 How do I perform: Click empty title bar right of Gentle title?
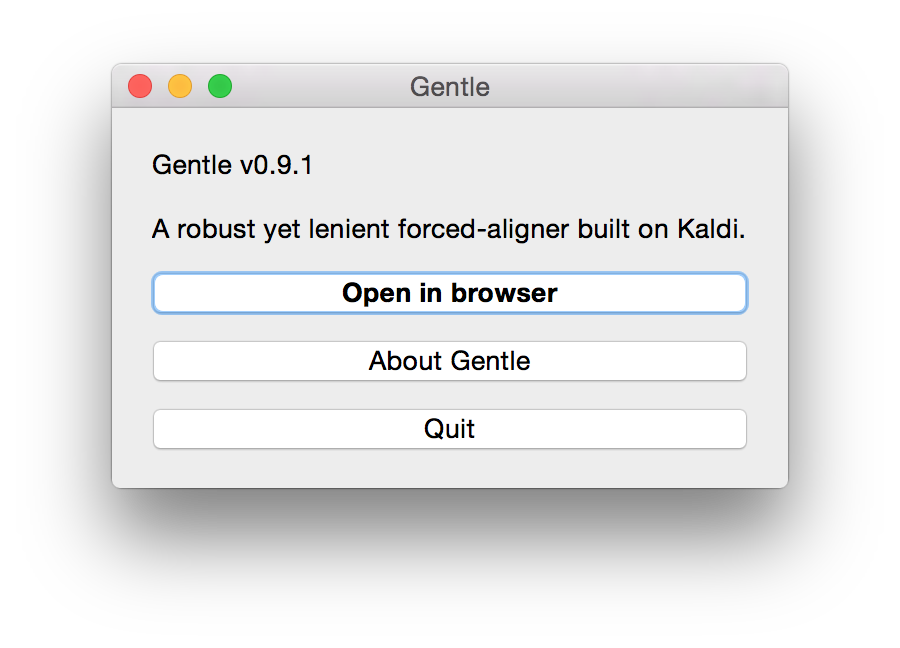(x=640, y=87)
